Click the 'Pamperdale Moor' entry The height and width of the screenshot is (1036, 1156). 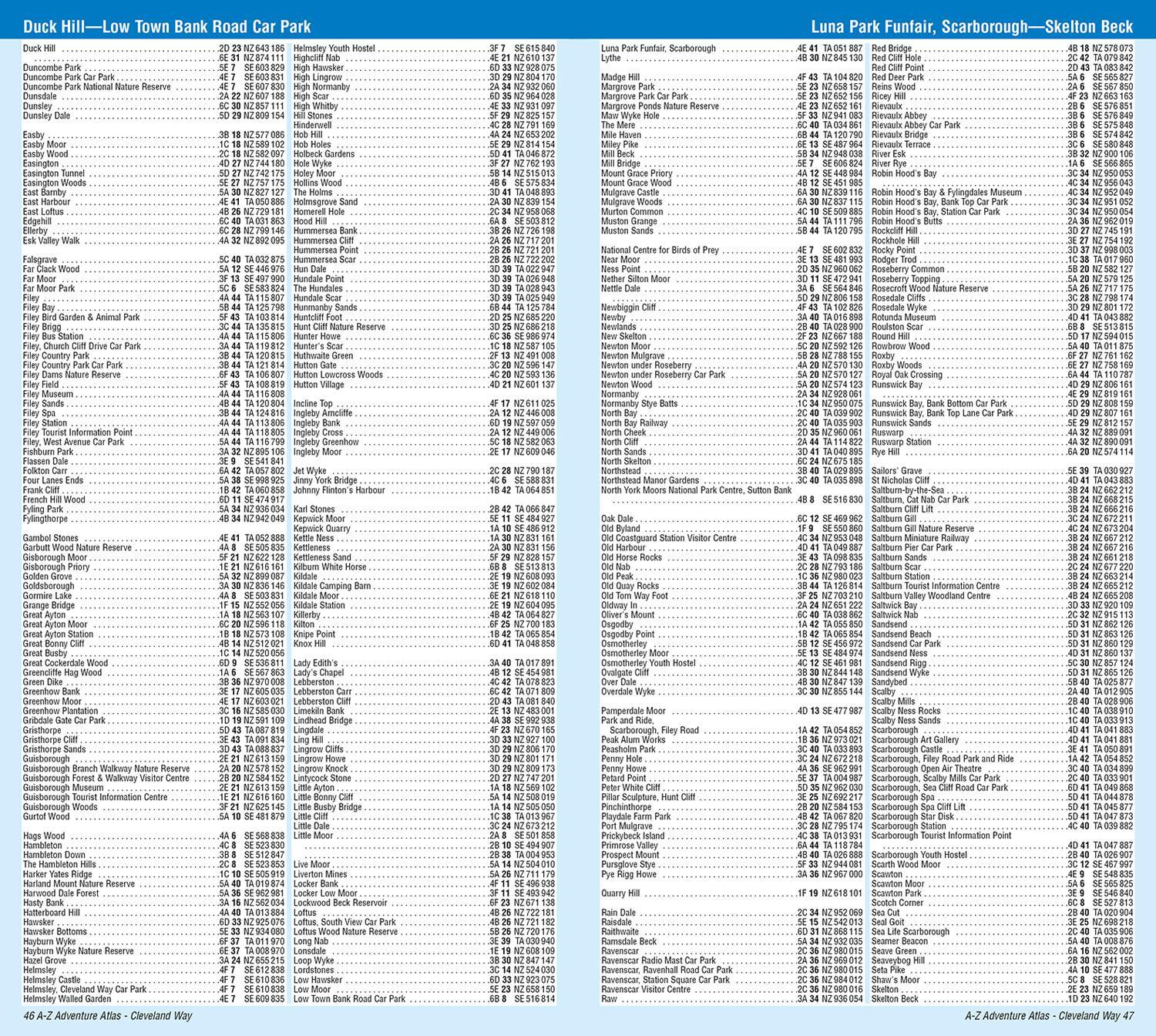(731, 711)
